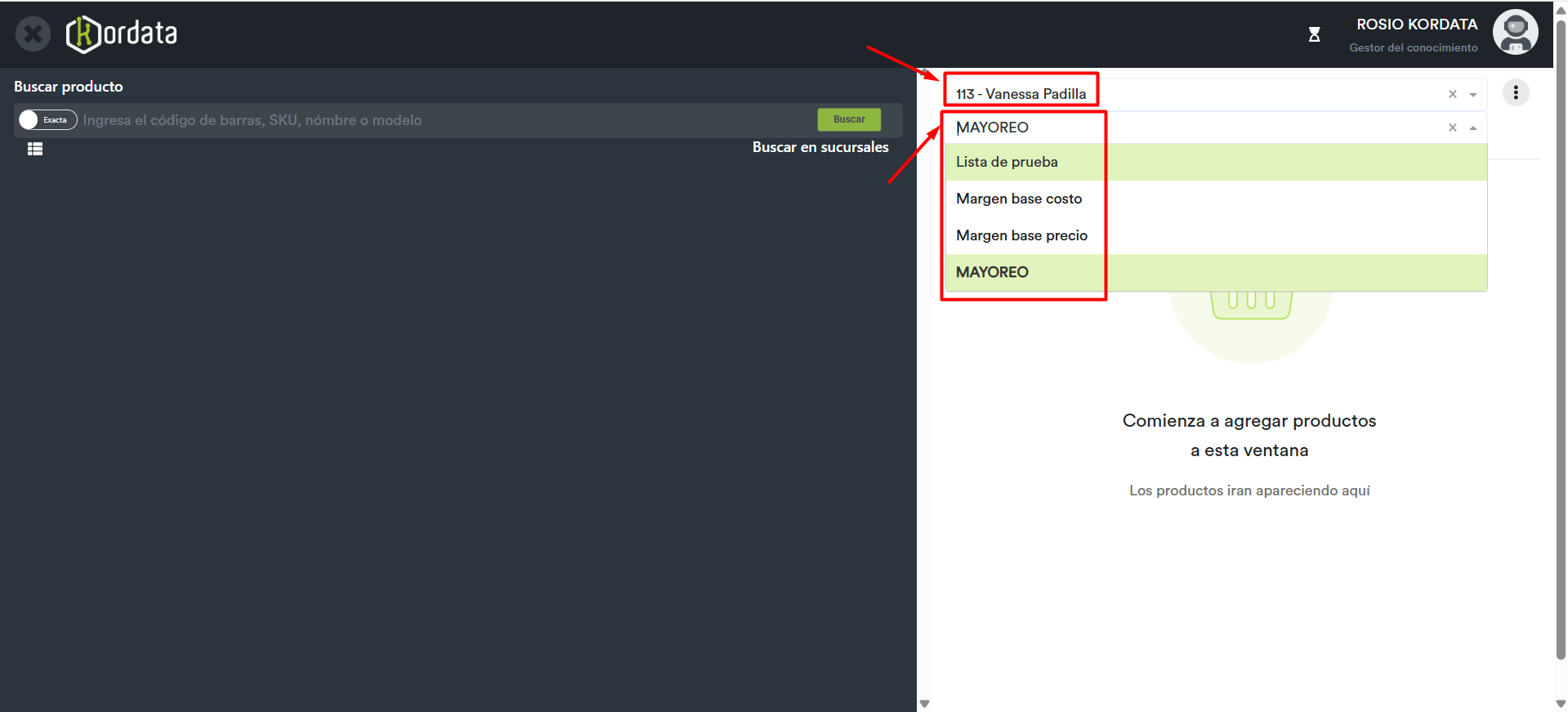This screenshot has width=1568, height=712.
Task: Click the hourglass icon in header
Action: 1314,34
